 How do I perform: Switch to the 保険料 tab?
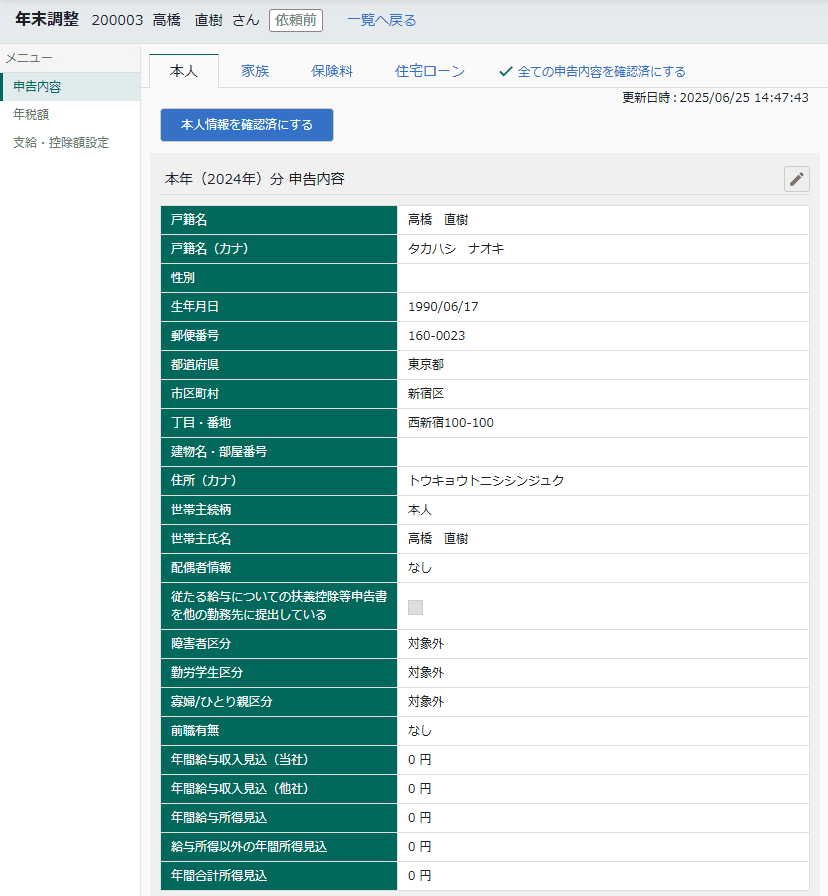[x=331, y=71]
